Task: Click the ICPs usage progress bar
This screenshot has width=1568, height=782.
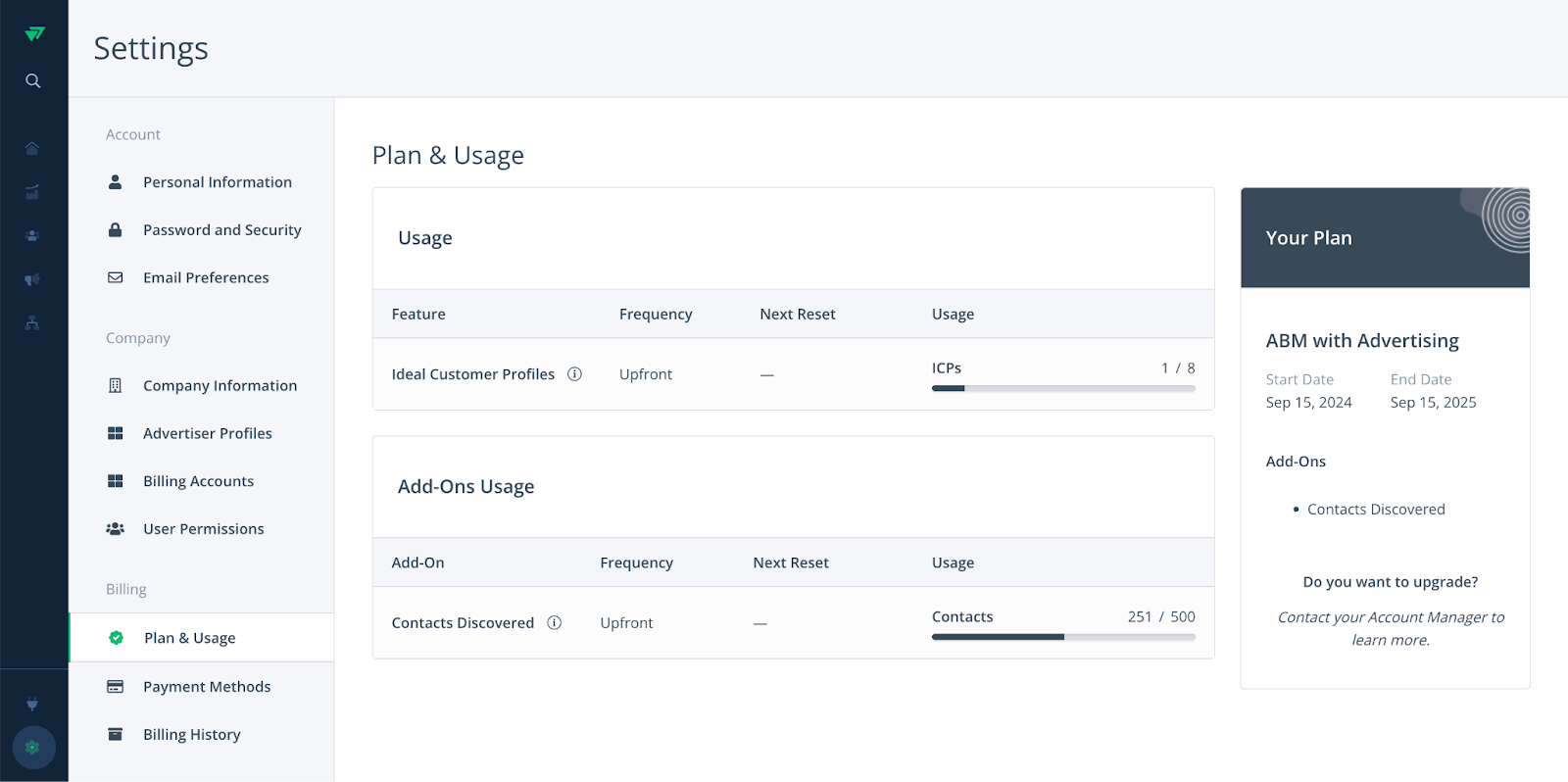Action: pyautogui.click(x=1063, y=388)
